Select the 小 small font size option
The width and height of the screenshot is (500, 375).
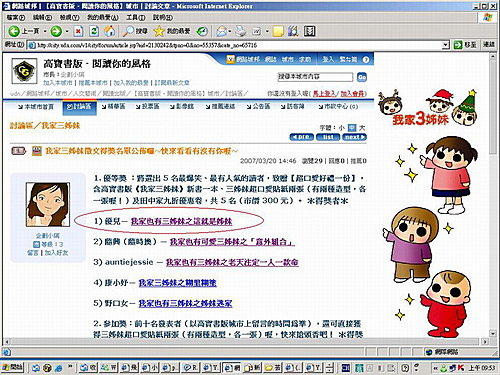click(x=342, y=128)
